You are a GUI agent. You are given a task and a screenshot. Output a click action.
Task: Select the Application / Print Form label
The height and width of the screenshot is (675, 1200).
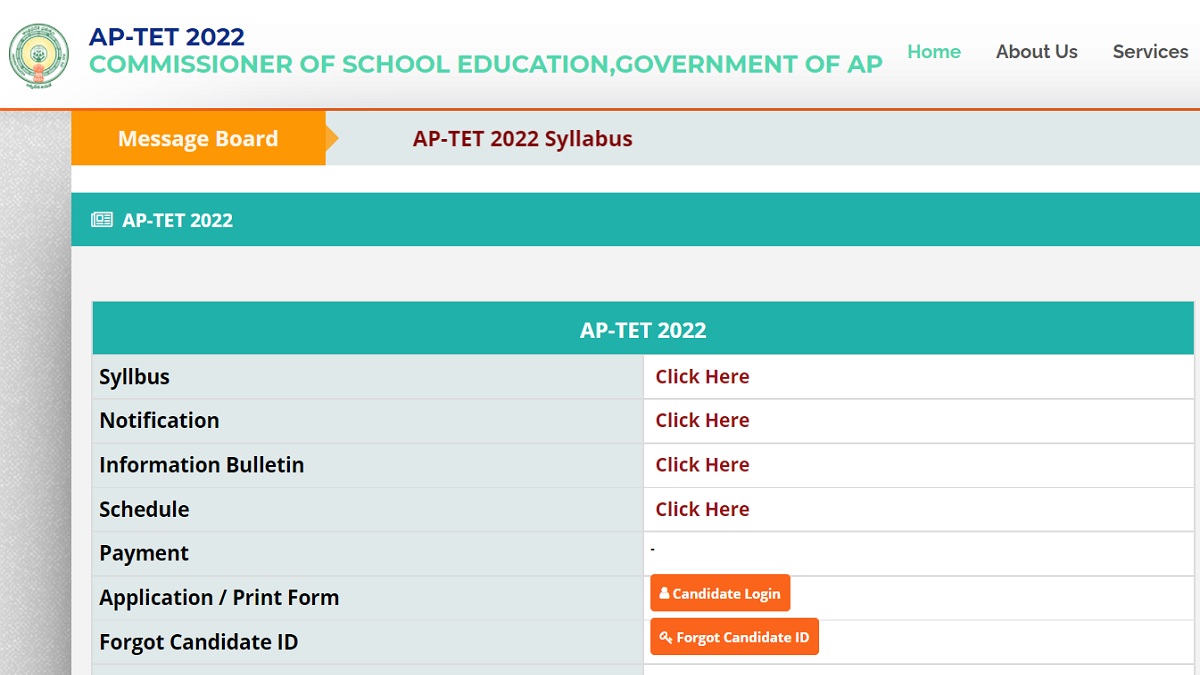click(219, 597)
